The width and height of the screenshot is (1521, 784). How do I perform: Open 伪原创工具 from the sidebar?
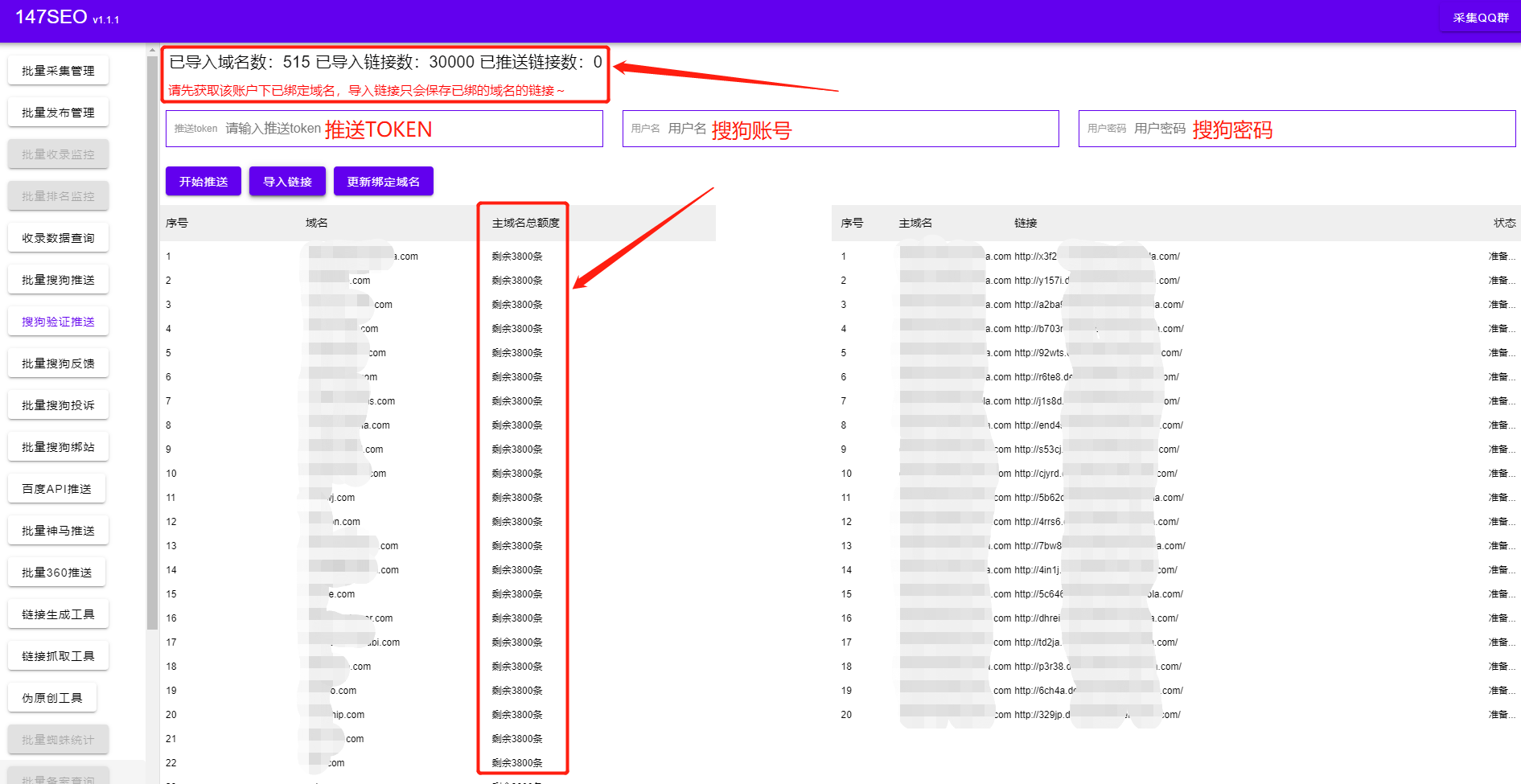click(x=52, y=698)
